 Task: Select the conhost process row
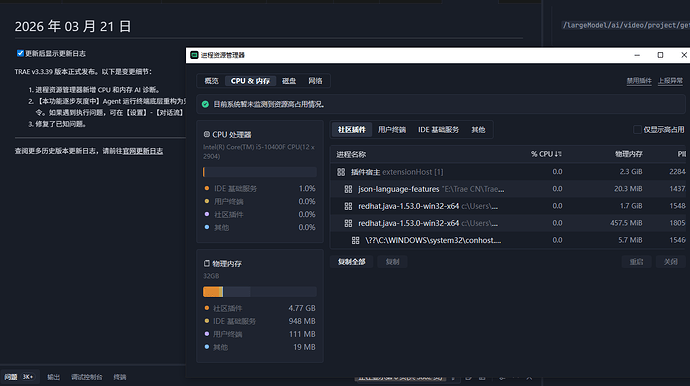click(x=508, y=240)
